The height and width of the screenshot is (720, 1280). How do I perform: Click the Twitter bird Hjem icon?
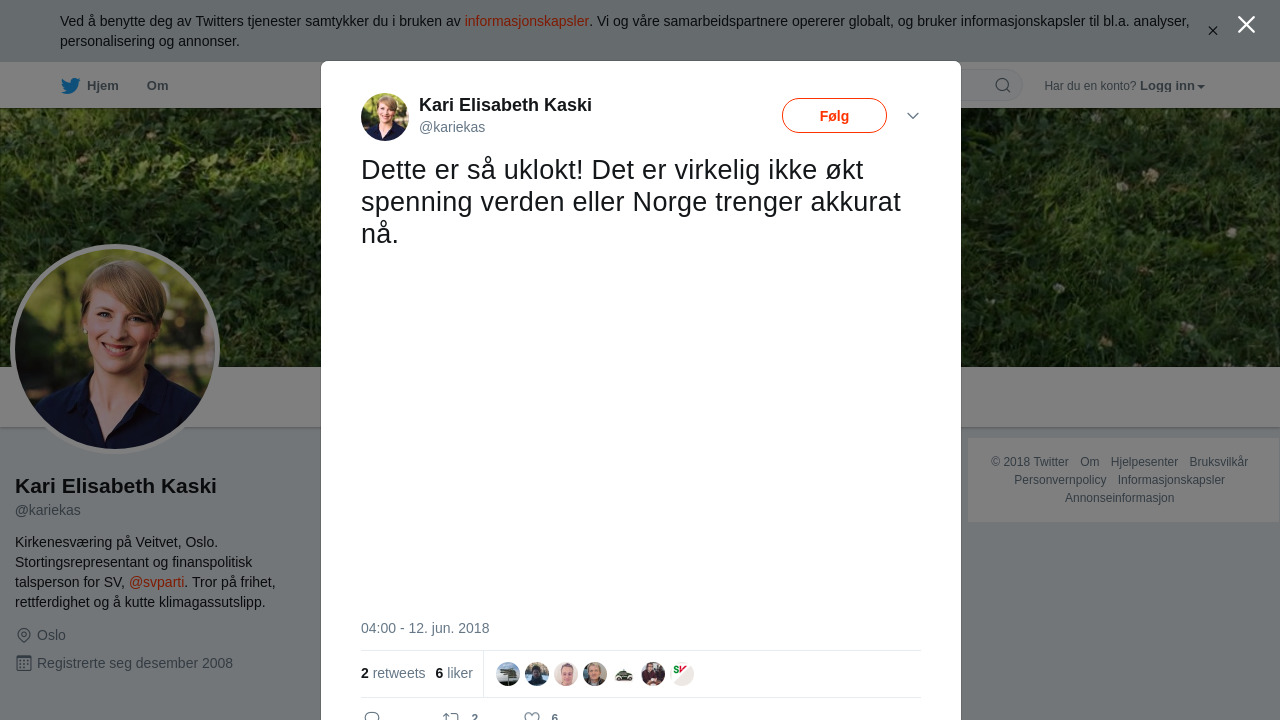click(70, 86)
